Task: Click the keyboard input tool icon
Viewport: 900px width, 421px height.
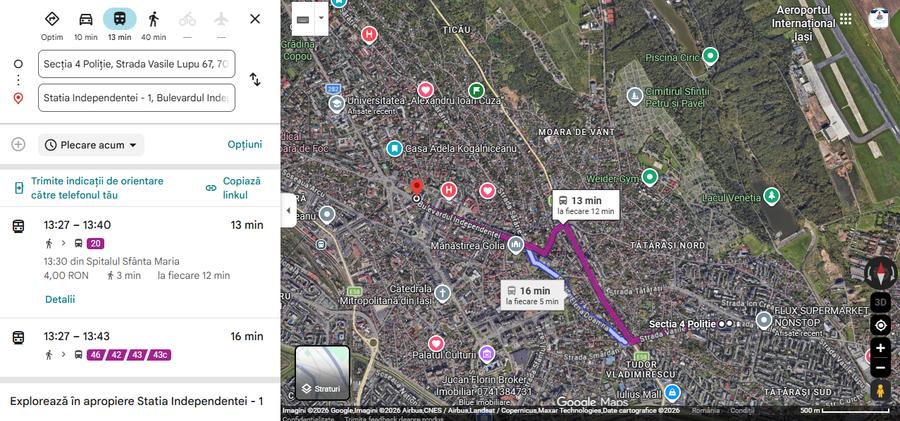Action: point(304,19)
